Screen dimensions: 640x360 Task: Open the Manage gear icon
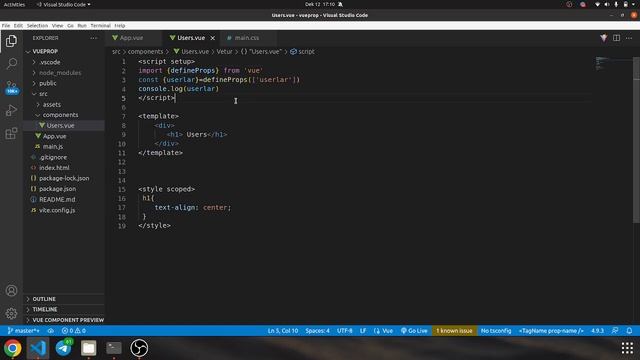11,313
